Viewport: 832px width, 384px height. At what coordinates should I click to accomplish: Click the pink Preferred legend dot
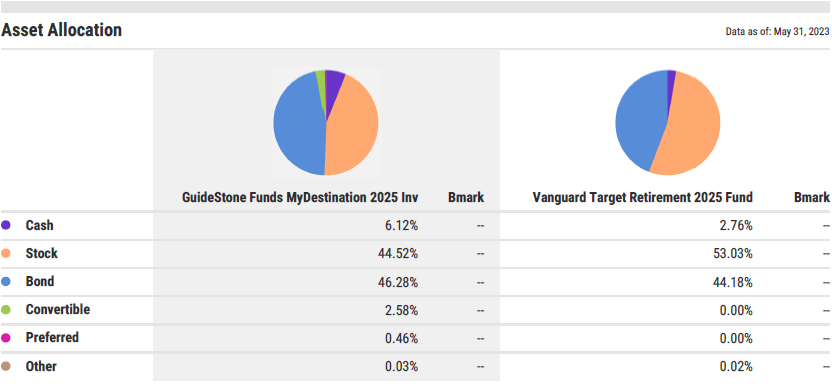point(6,338)
